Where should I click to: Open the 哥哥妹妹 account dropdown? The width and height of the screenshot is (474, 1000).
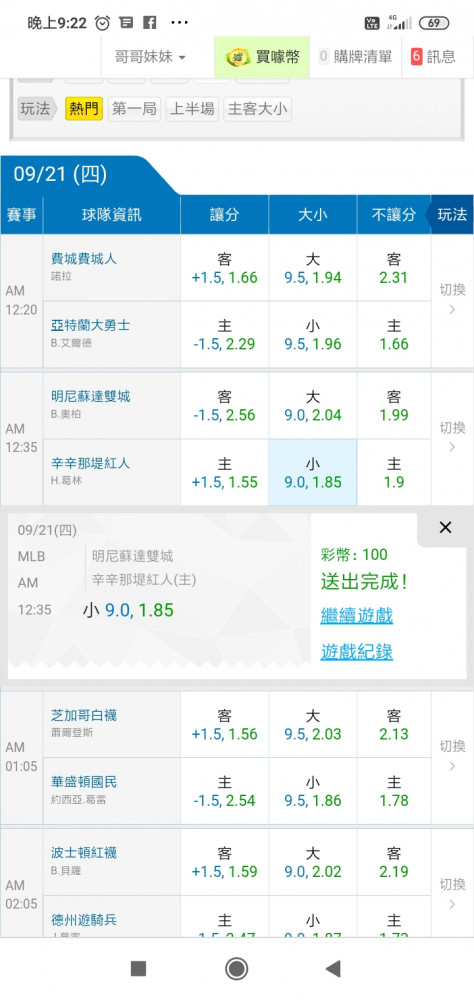click(150, 57)
